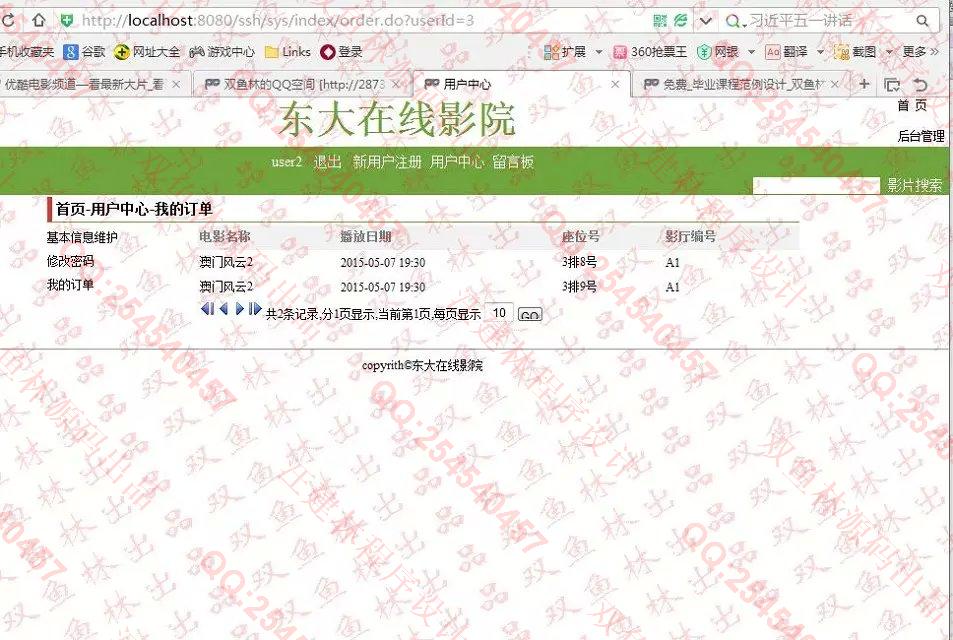953x640 pixels.
Task: Open a new tab with plus icon
Action: (864, 84)
